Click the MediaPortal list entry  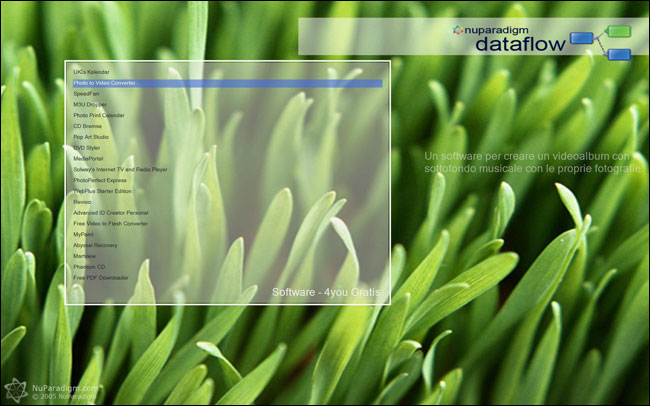pyautogui.click(x=88, y=158)
